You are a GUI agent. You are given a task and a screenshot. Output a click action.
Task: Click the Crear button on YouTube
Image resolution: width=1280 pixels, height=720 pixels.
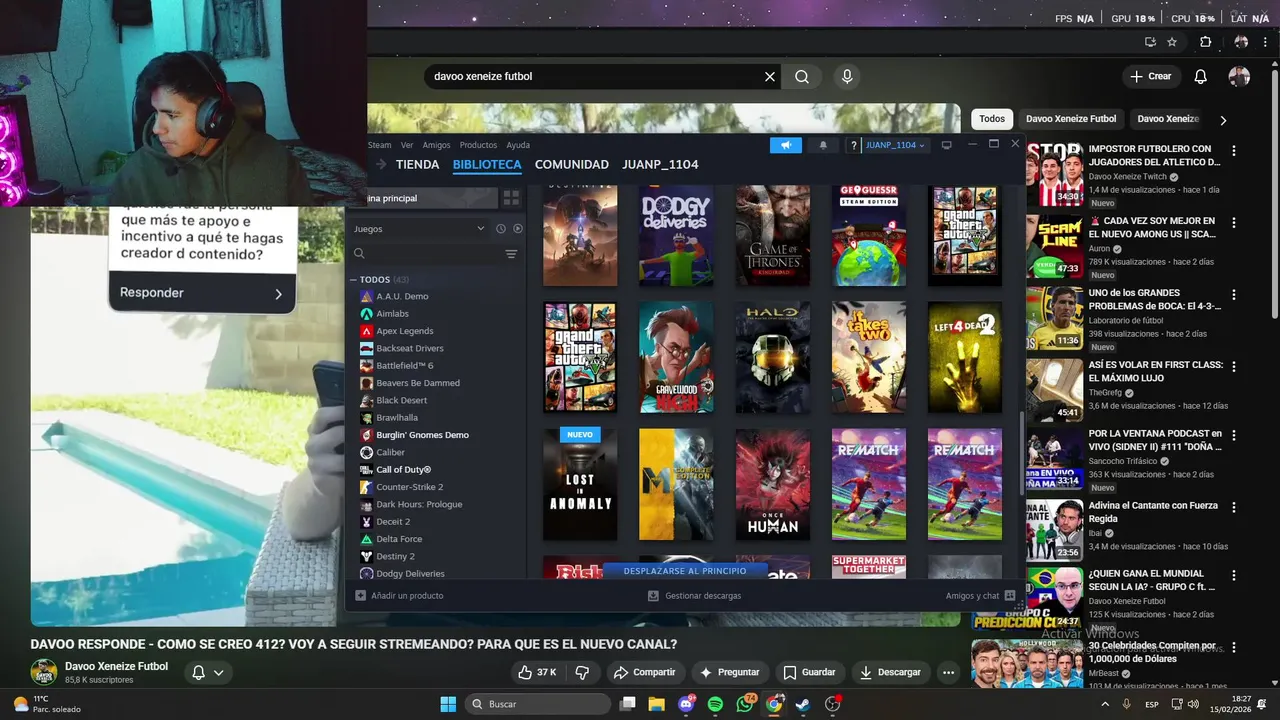pos(1150,76)
